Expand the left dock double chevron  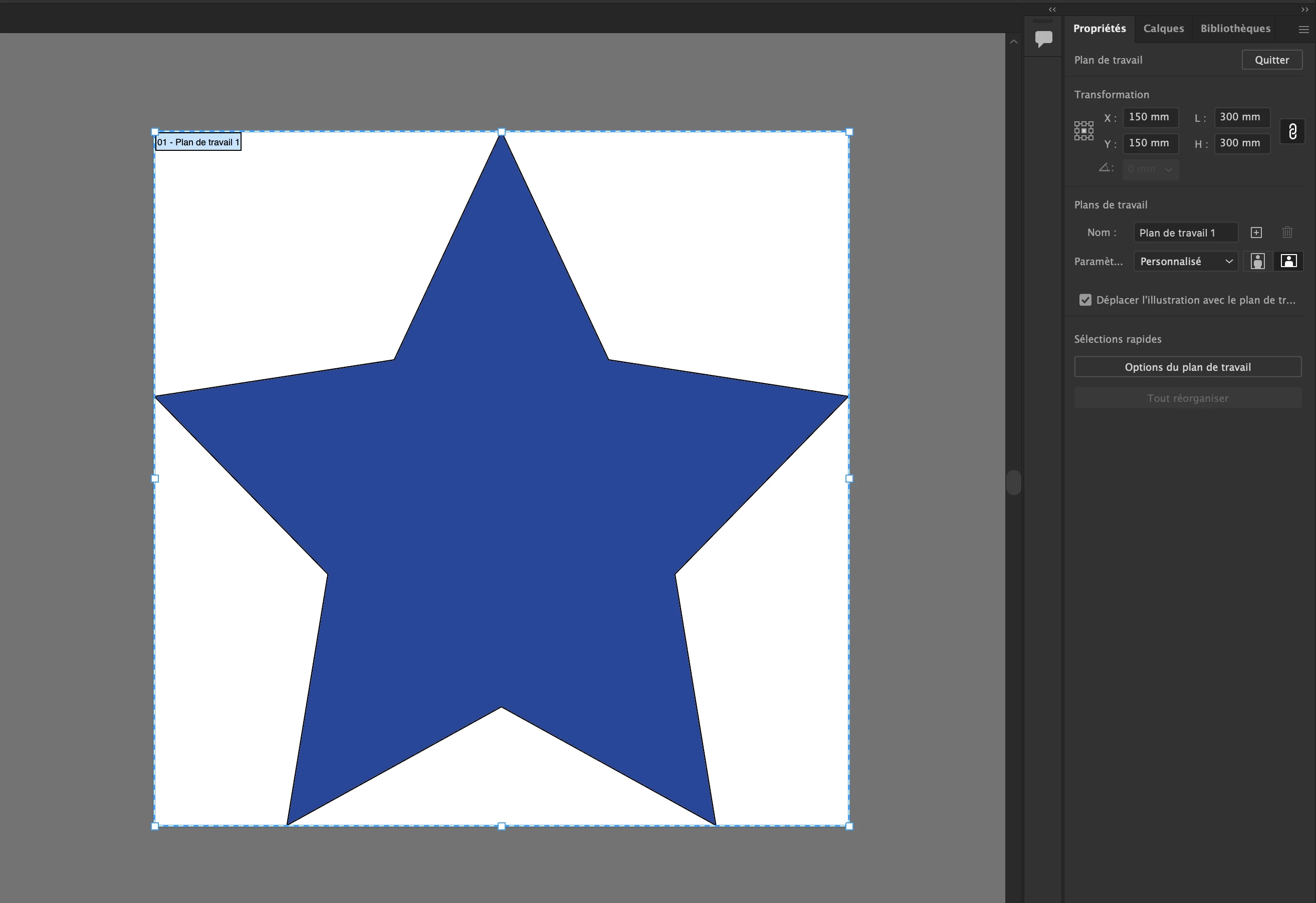point(1052,10)
